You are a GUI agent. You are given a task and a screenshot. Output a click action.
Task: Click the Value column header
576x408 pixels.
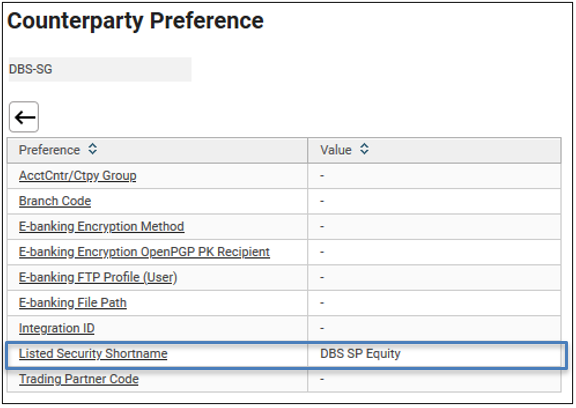tap(434, 150)
